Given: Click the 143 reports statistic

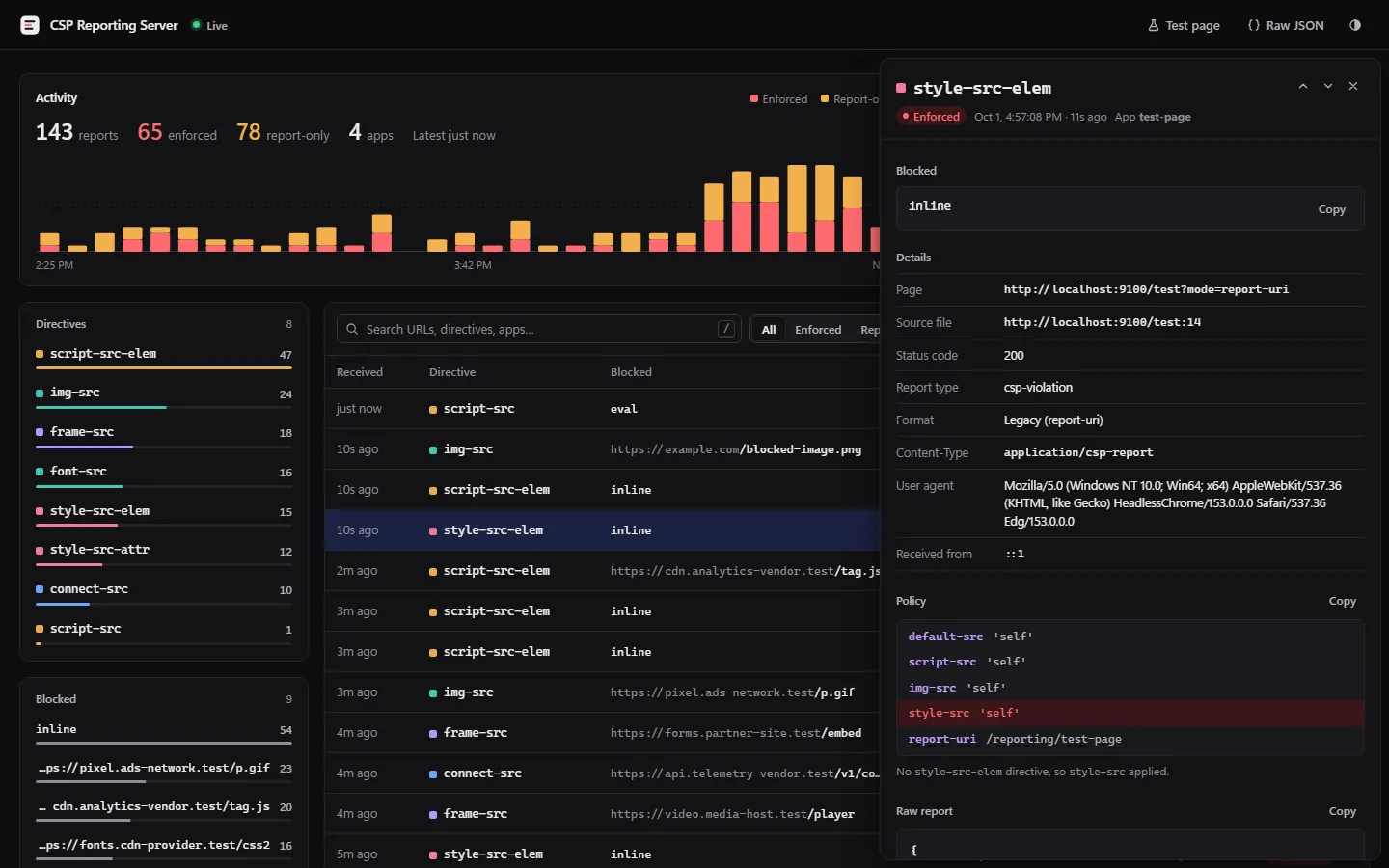Looking at the screenshot, I should (77, 132).
